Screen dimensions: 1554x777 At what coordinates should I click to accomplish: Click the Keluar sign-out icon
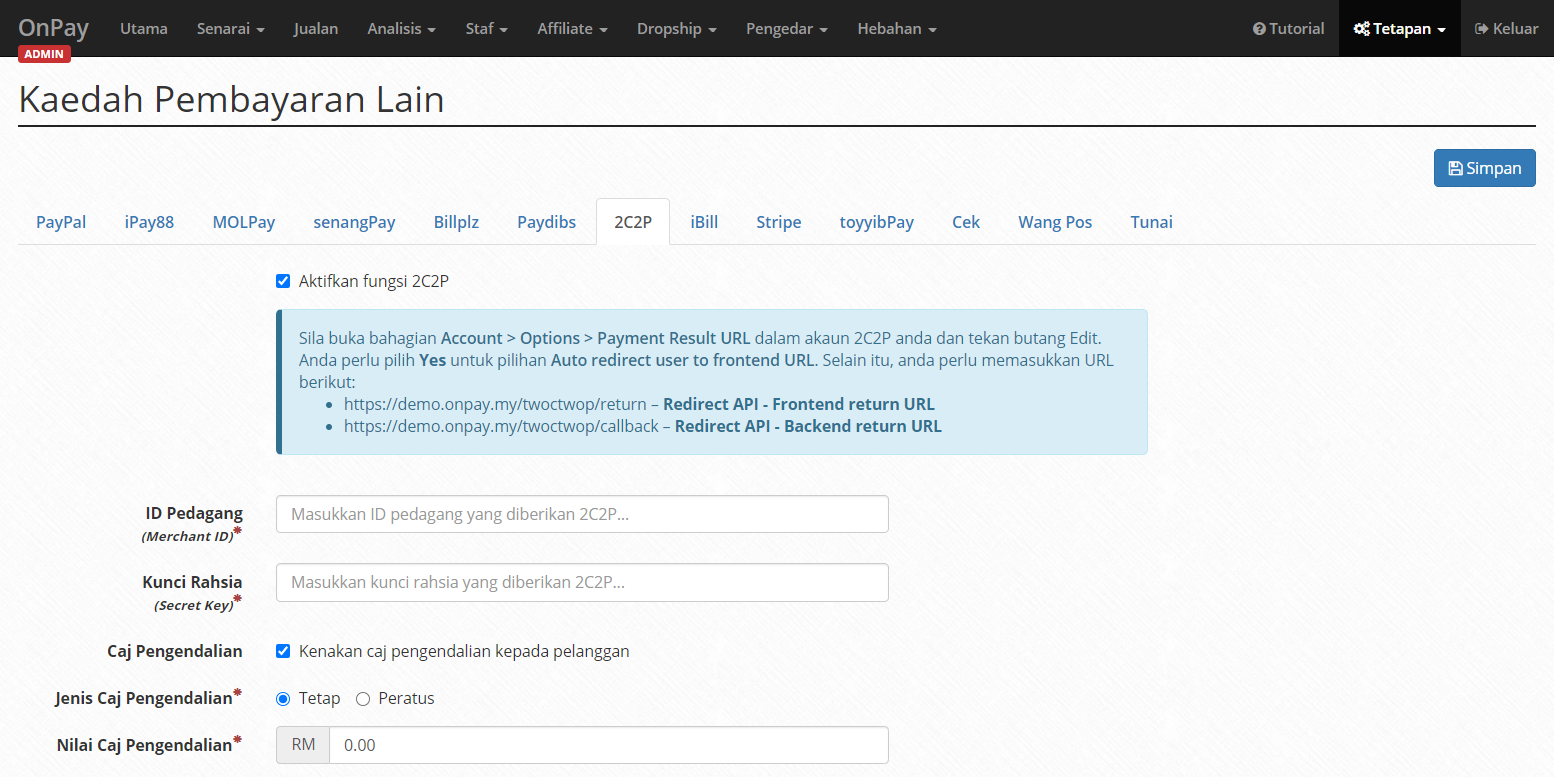[1482, 29]
